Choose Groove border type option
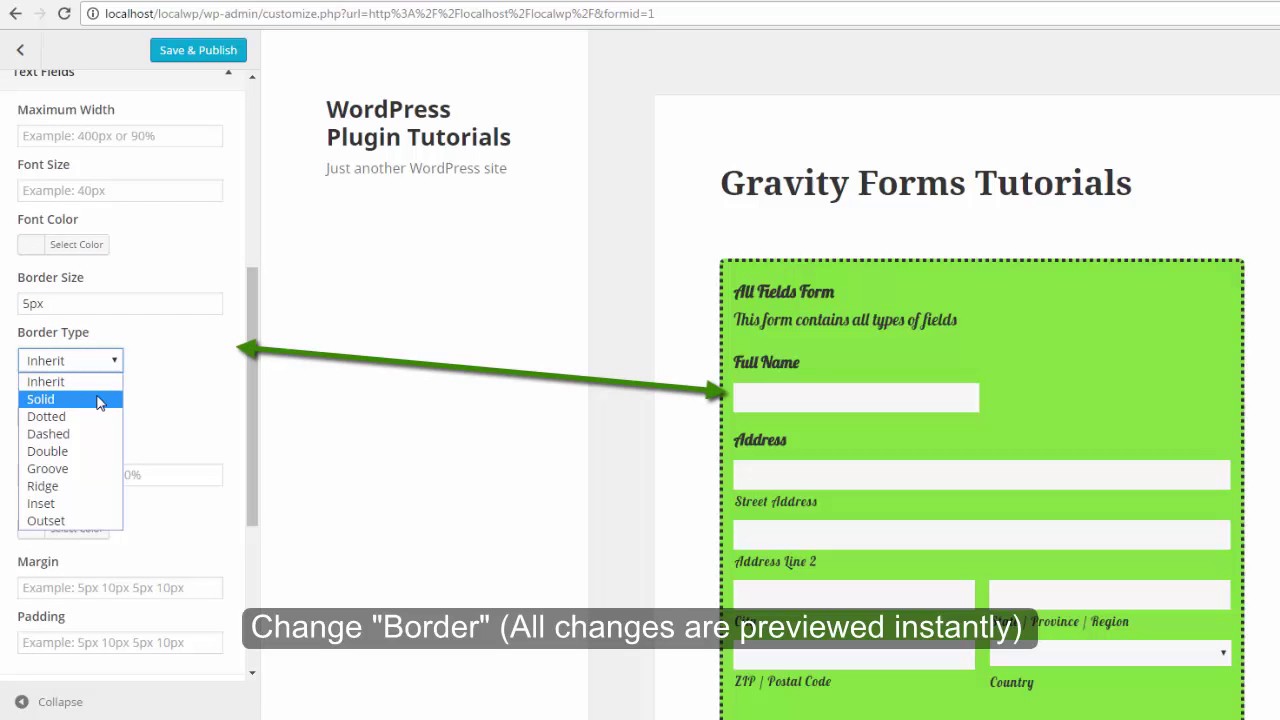 (70, 468)
